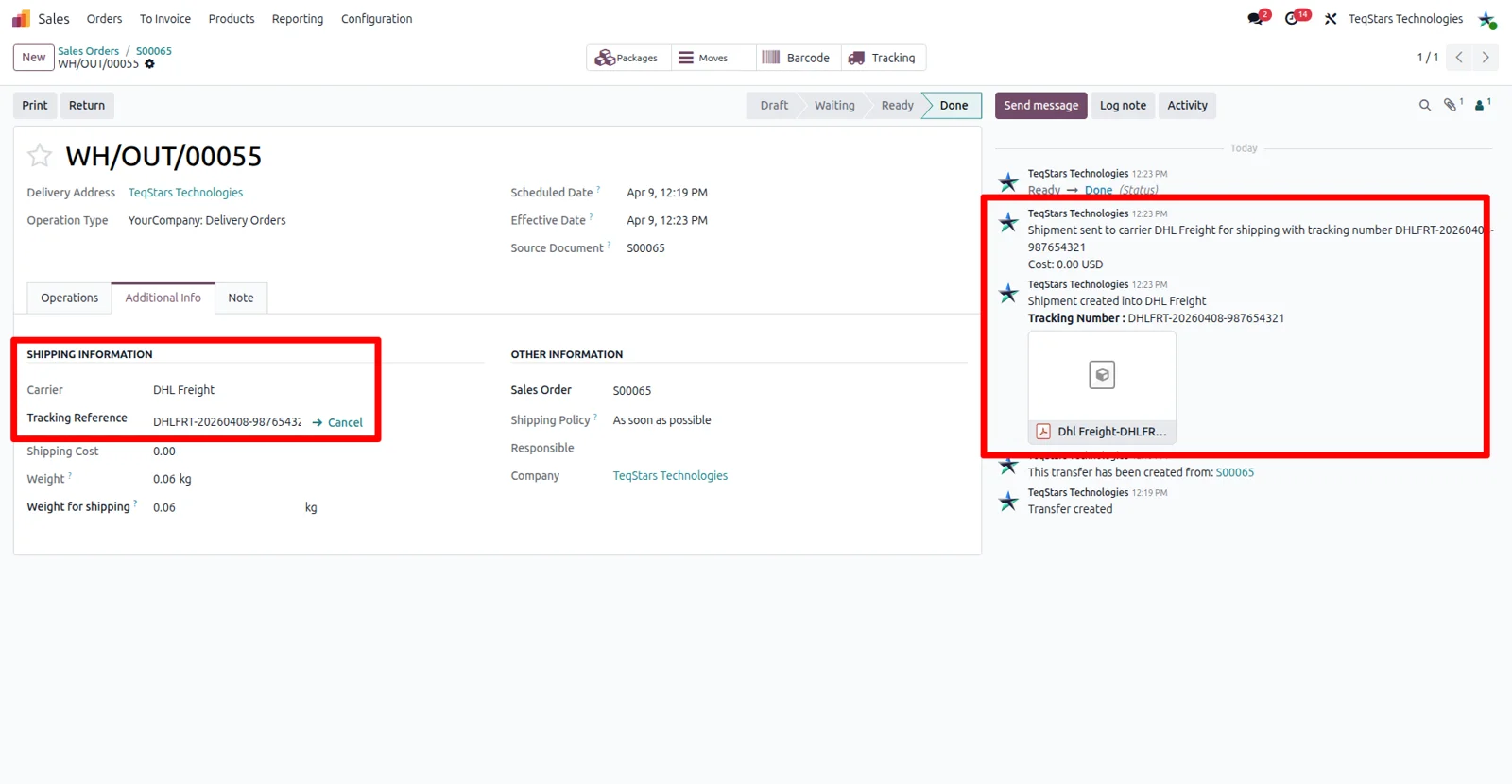Open the debug tools wrench icon
This screenshot has height=784, width=1512.
click(x=1331, y=19)
